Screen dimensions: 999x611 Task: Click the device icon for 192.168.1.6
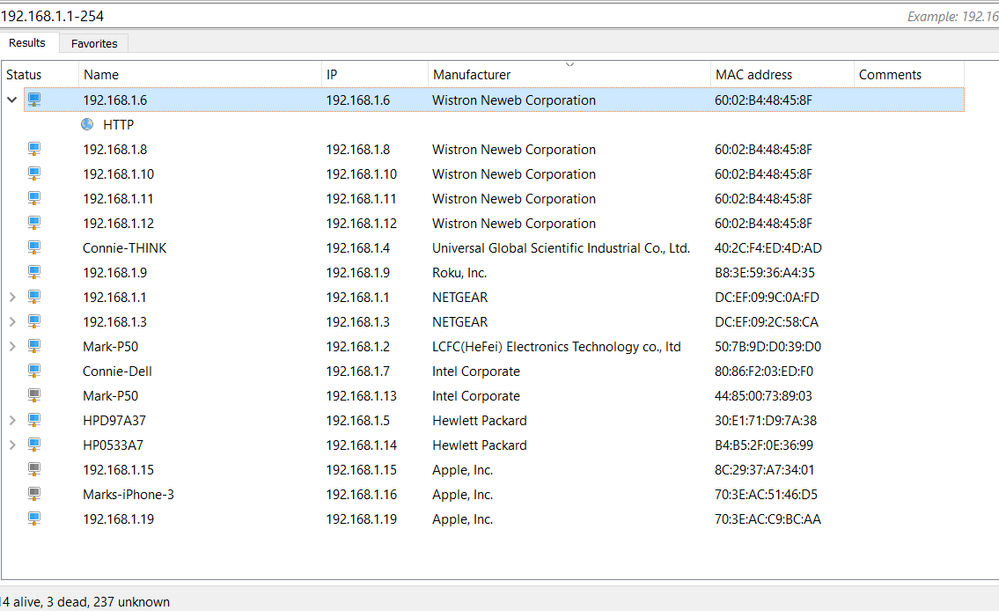coord(34,99)
